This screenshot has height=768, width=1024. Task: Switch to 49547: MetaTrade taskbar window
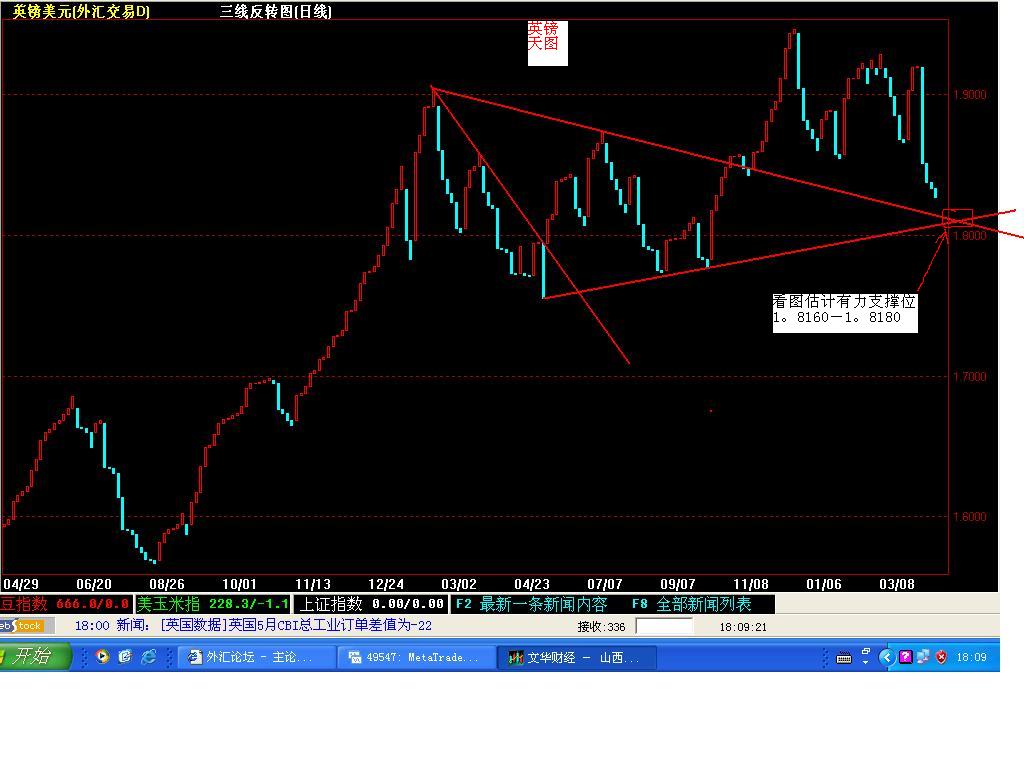[x=416, y=657]
